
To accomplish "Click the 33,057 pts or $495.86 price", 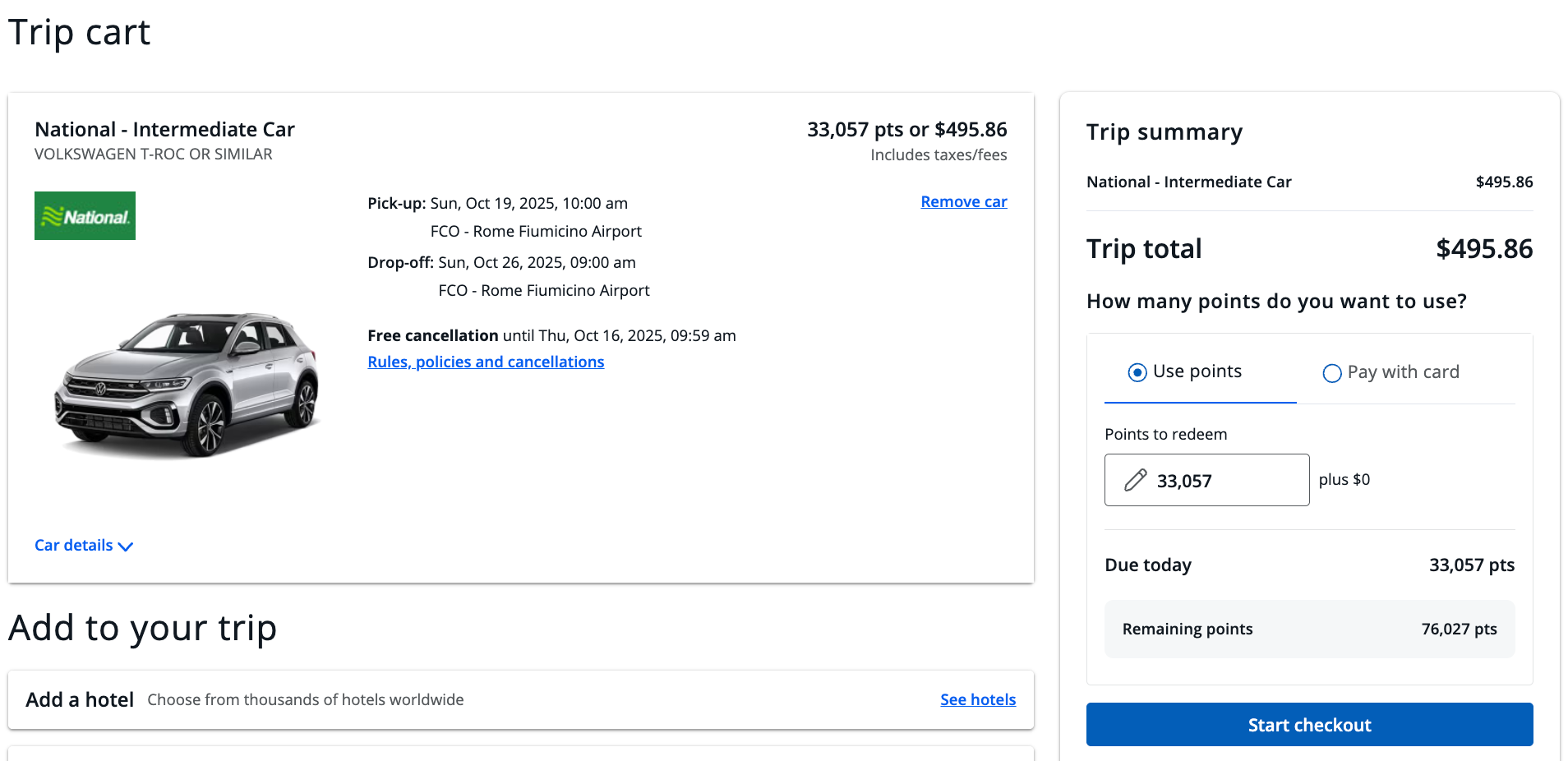I will coord(906,129).
